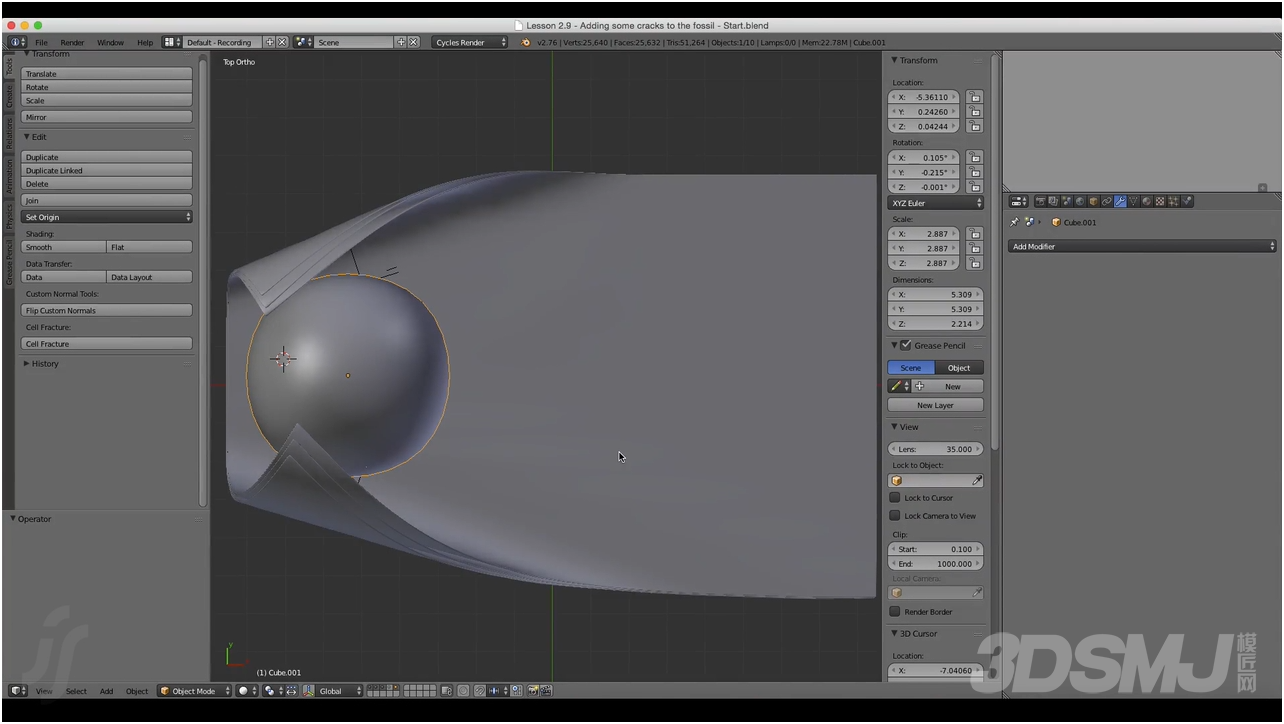
Task: Open the Render menu
Action: [x=72, y=43]
